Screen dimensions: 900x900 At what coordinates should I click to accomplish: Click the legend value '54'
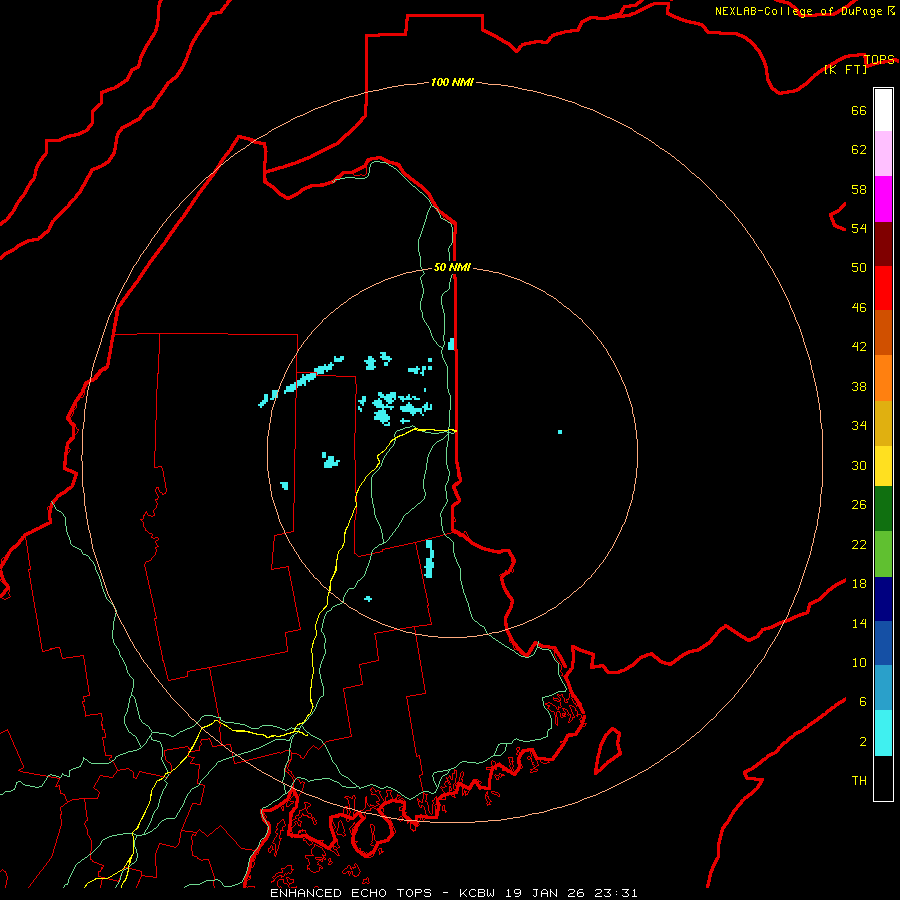tap(859, 228)
